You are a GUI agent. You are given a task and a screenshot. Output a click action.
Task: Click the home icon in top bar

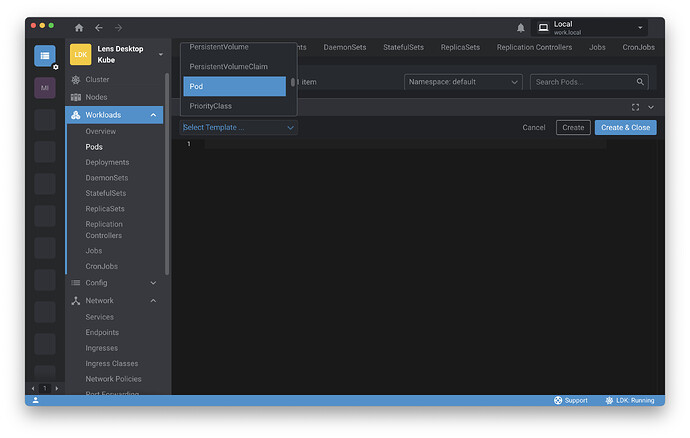79,28
